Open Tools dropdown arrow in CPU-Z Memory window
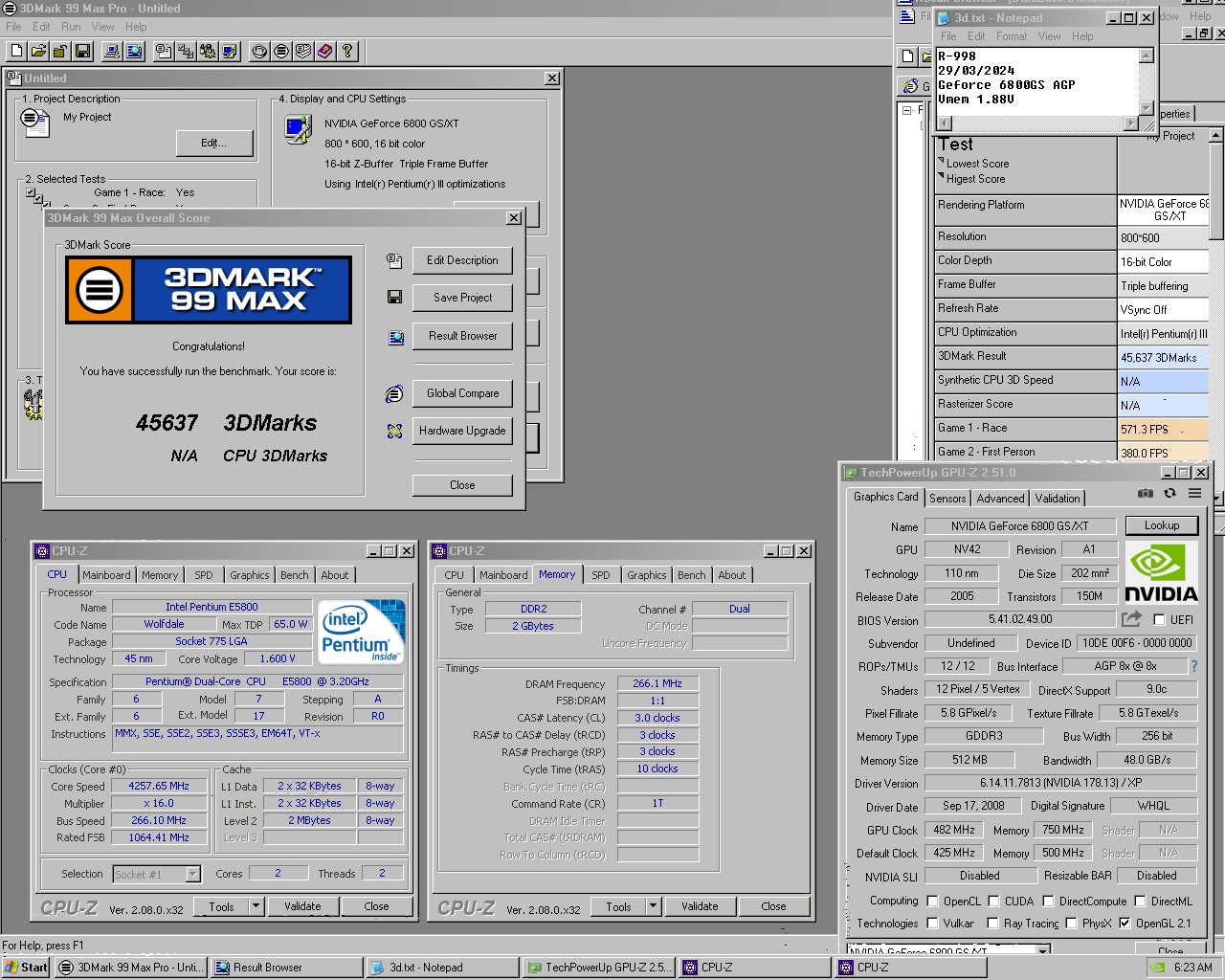The image size is (1225, 980). pyautogui.click(x=653, y=906)
